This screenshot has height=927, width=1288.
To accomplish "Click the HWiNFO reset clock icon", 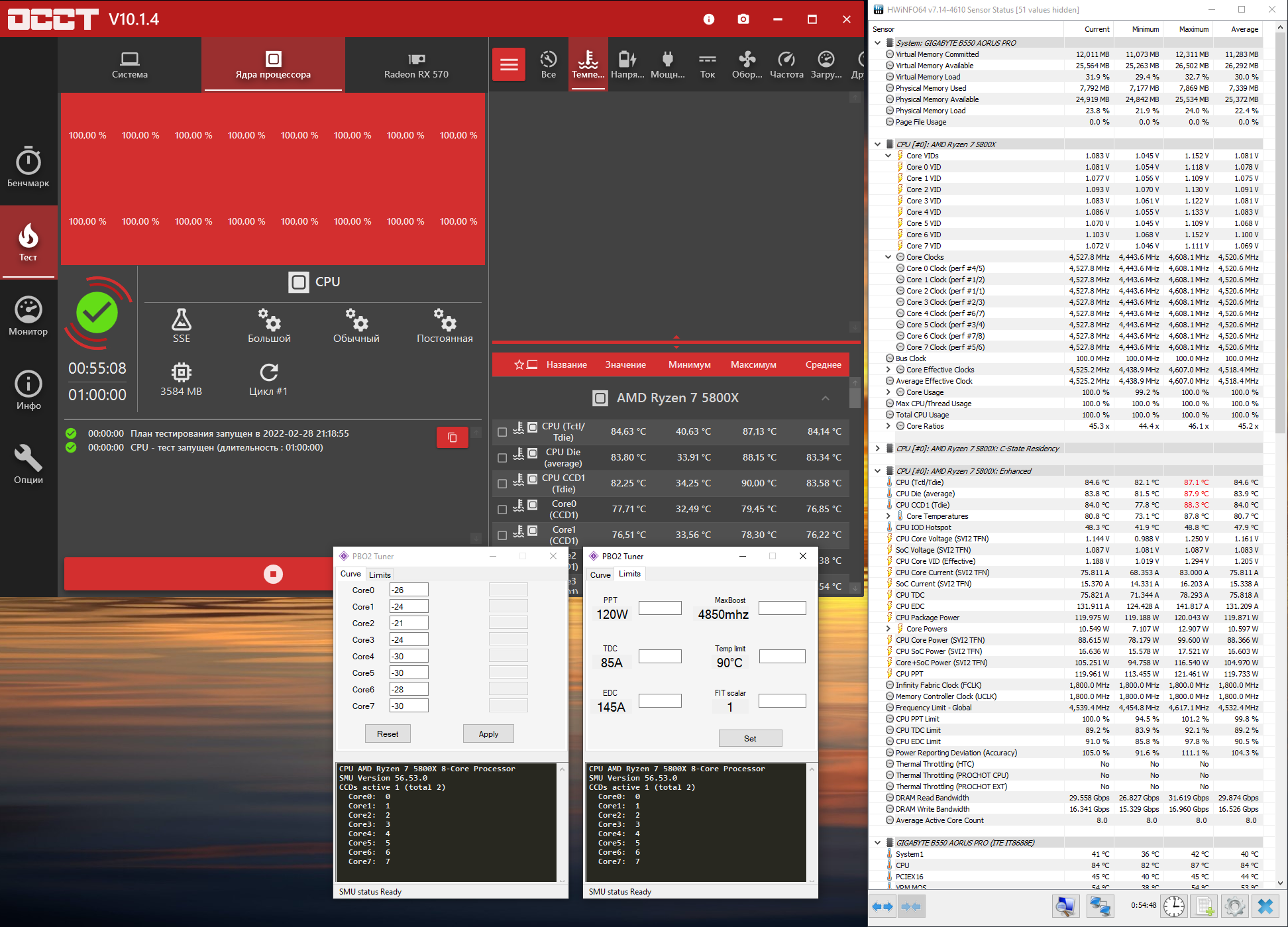I will click(x=1173, y=906).
